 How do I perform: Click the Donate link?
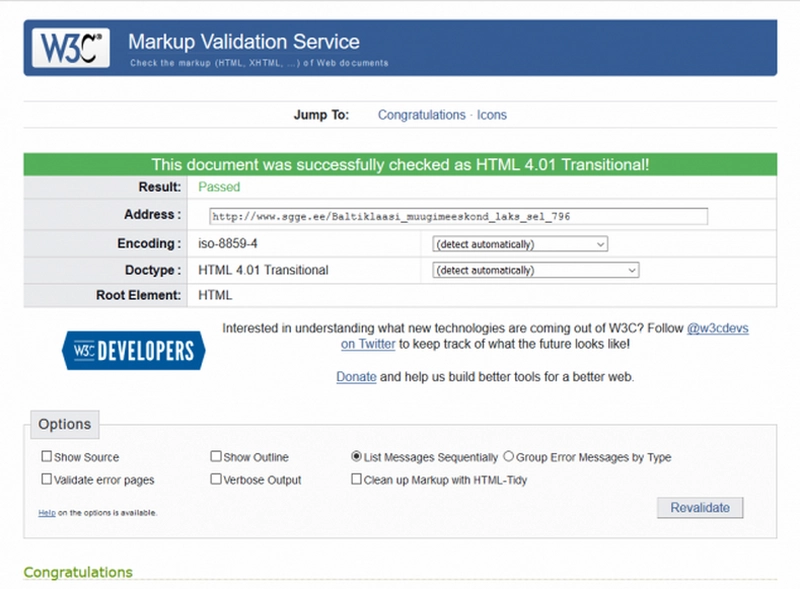coord(356,377)
